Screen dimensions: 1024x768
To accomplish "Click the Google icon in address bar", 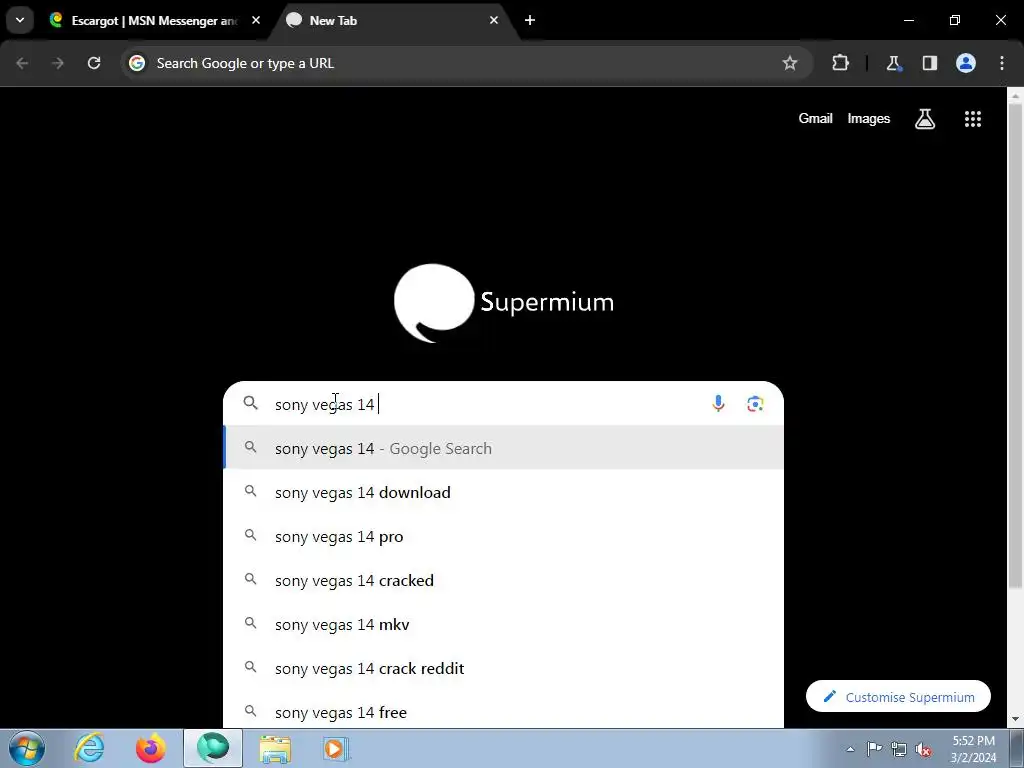I will [137, 63].
